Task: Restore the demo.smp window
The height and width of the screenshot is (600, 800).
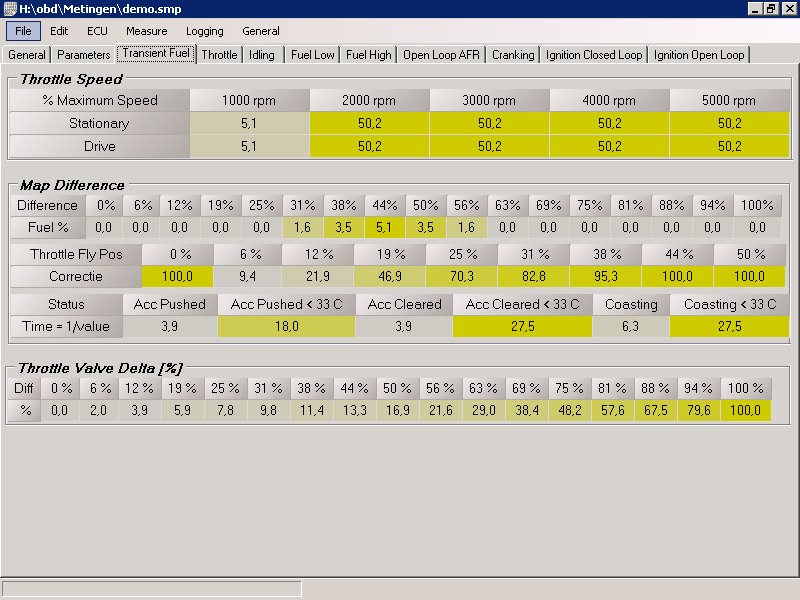Action: point(770,9)
